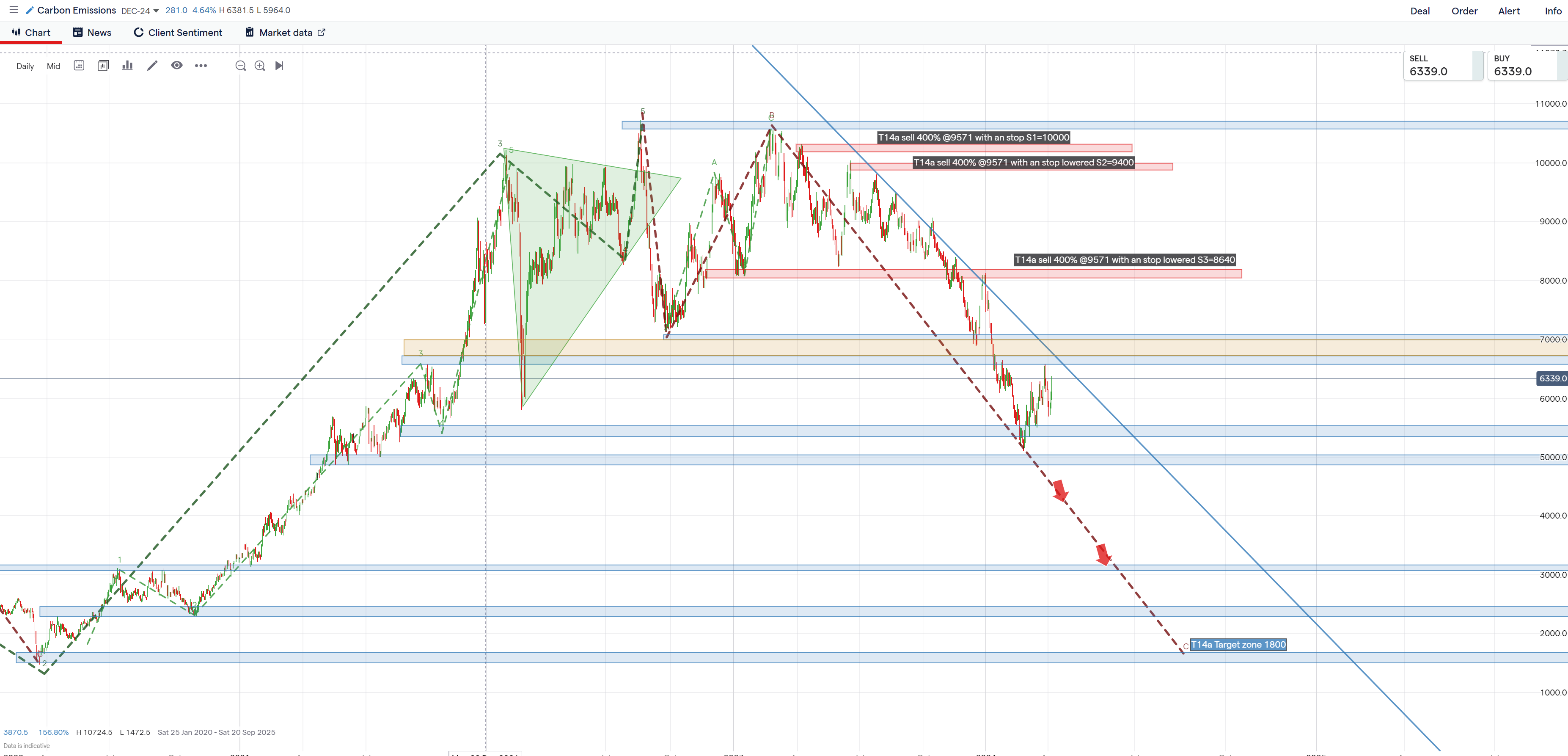Open the Mid price type dropdown
The height and width of the screenshot is (756, 1568).
click(54, 66)
